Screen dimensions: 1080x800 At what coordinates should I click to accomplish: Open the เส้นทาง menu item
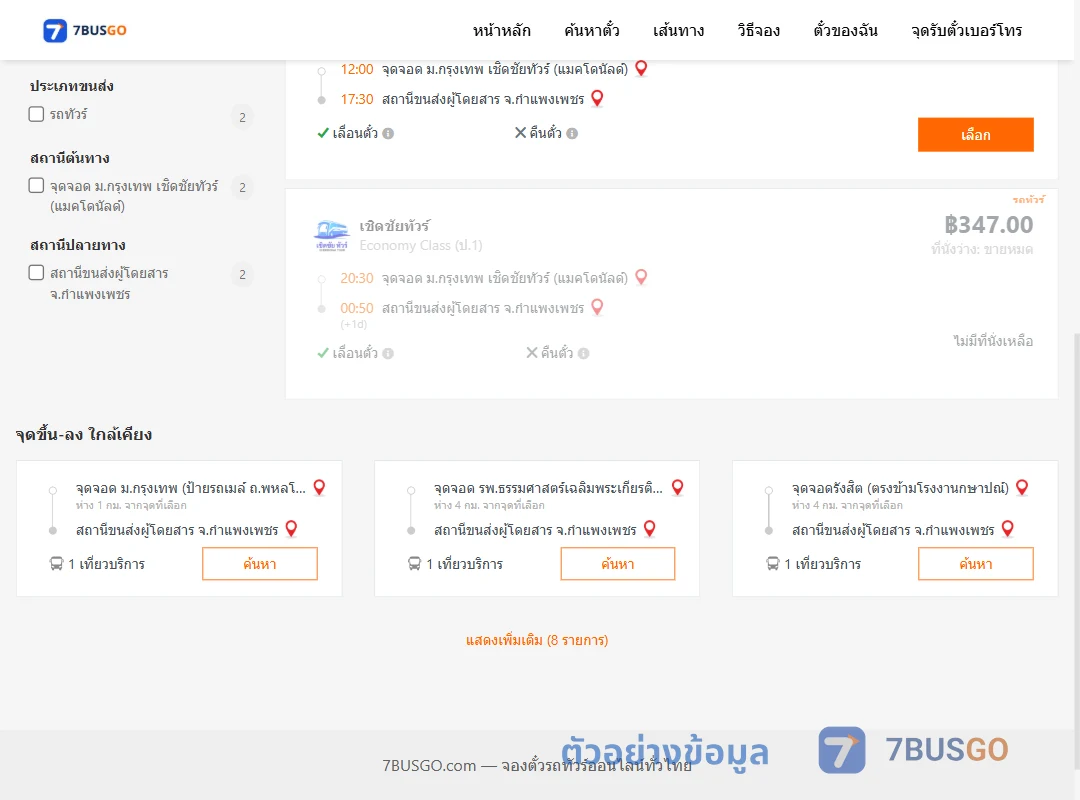click(678, 30)
